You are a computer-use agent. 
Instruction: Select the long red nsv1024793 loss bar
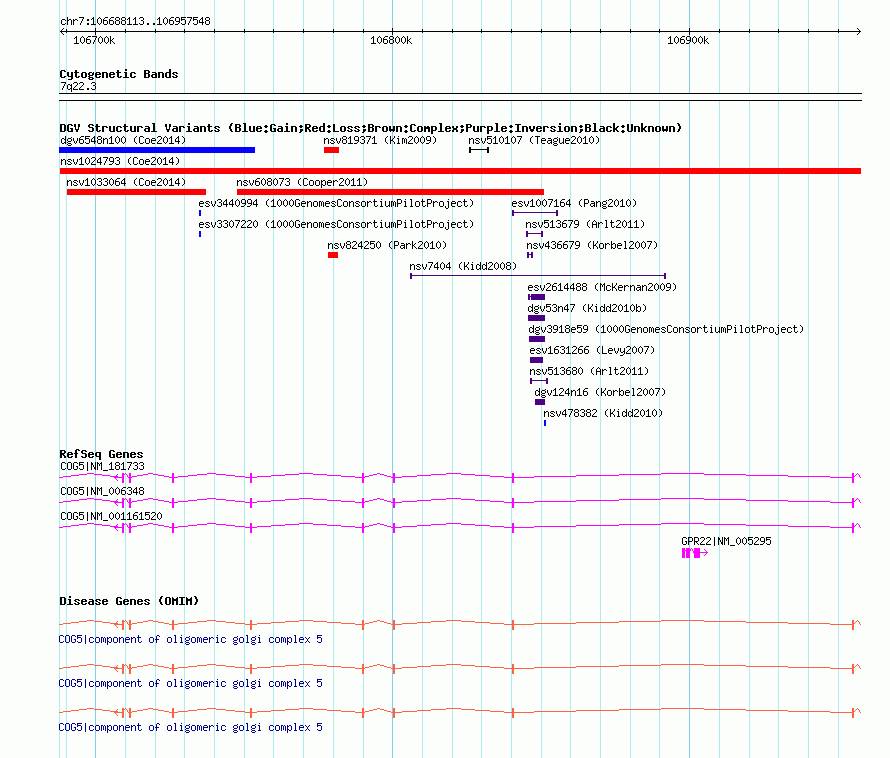tap(460, 171)
